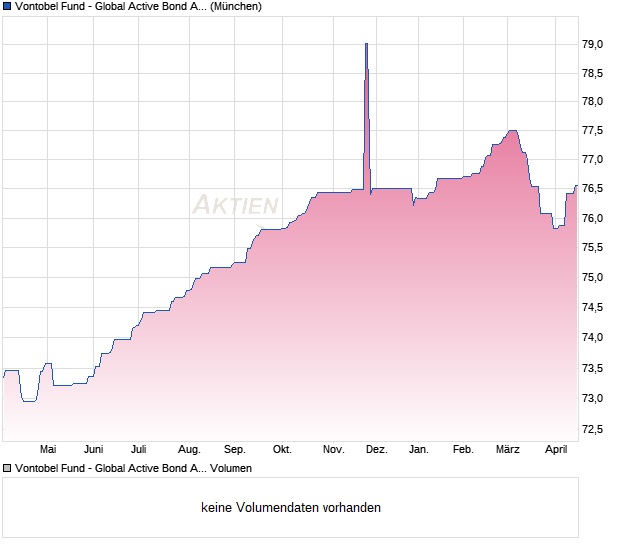Screen dimensions: 620x546
Task: Click the 76,0 value on price axis
Action: pos(593,218)
